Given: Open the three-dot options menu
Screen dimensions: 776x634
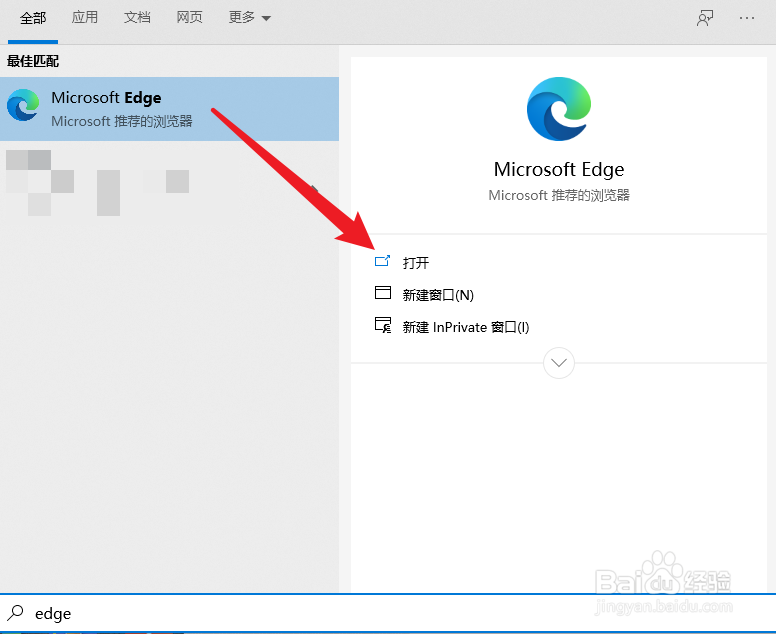Looking at the screenshot, I should pyautogui.click(x=746, y=18).
